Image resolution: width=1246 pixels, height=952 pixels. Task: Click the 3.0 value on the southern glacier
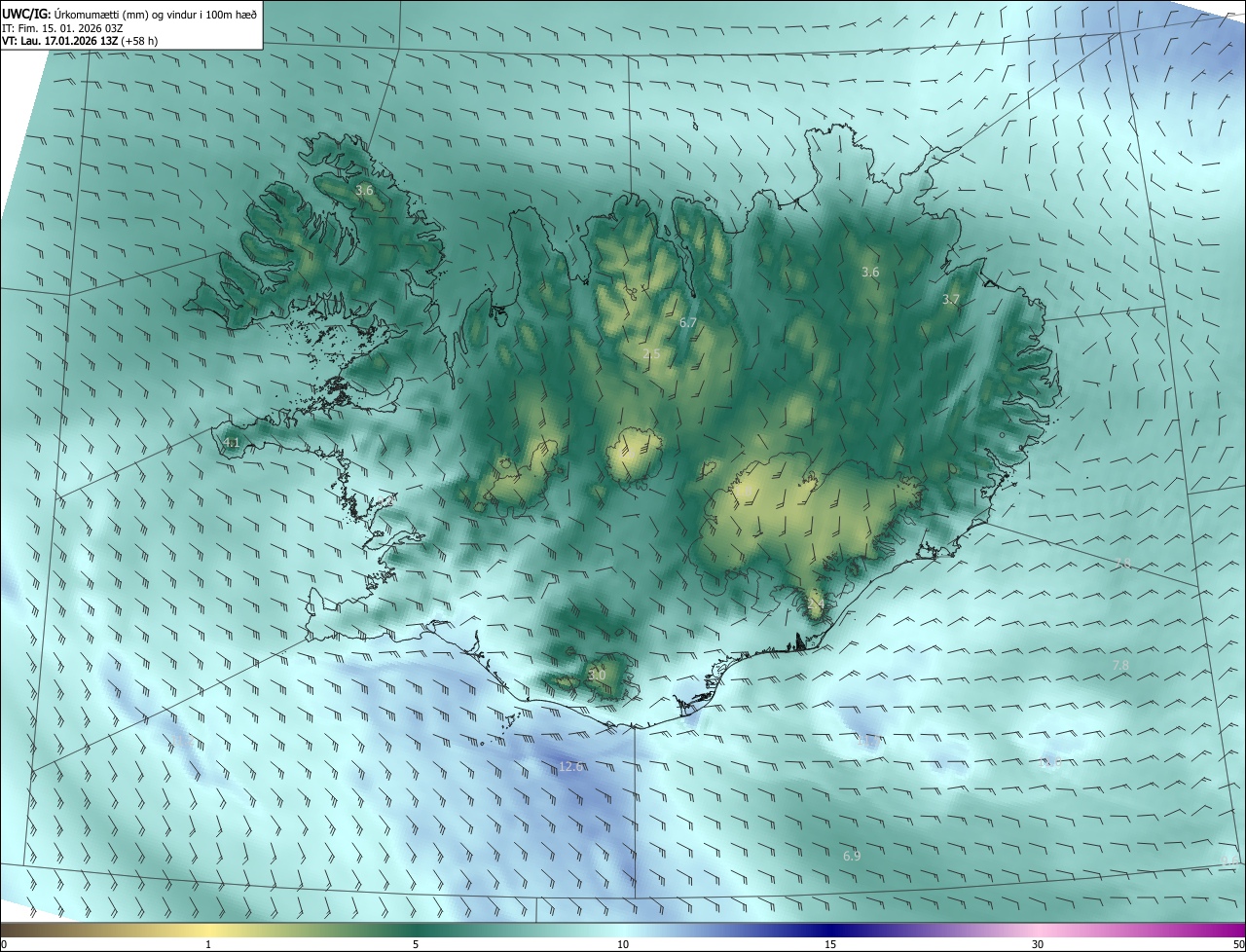(x=597, y=676)
